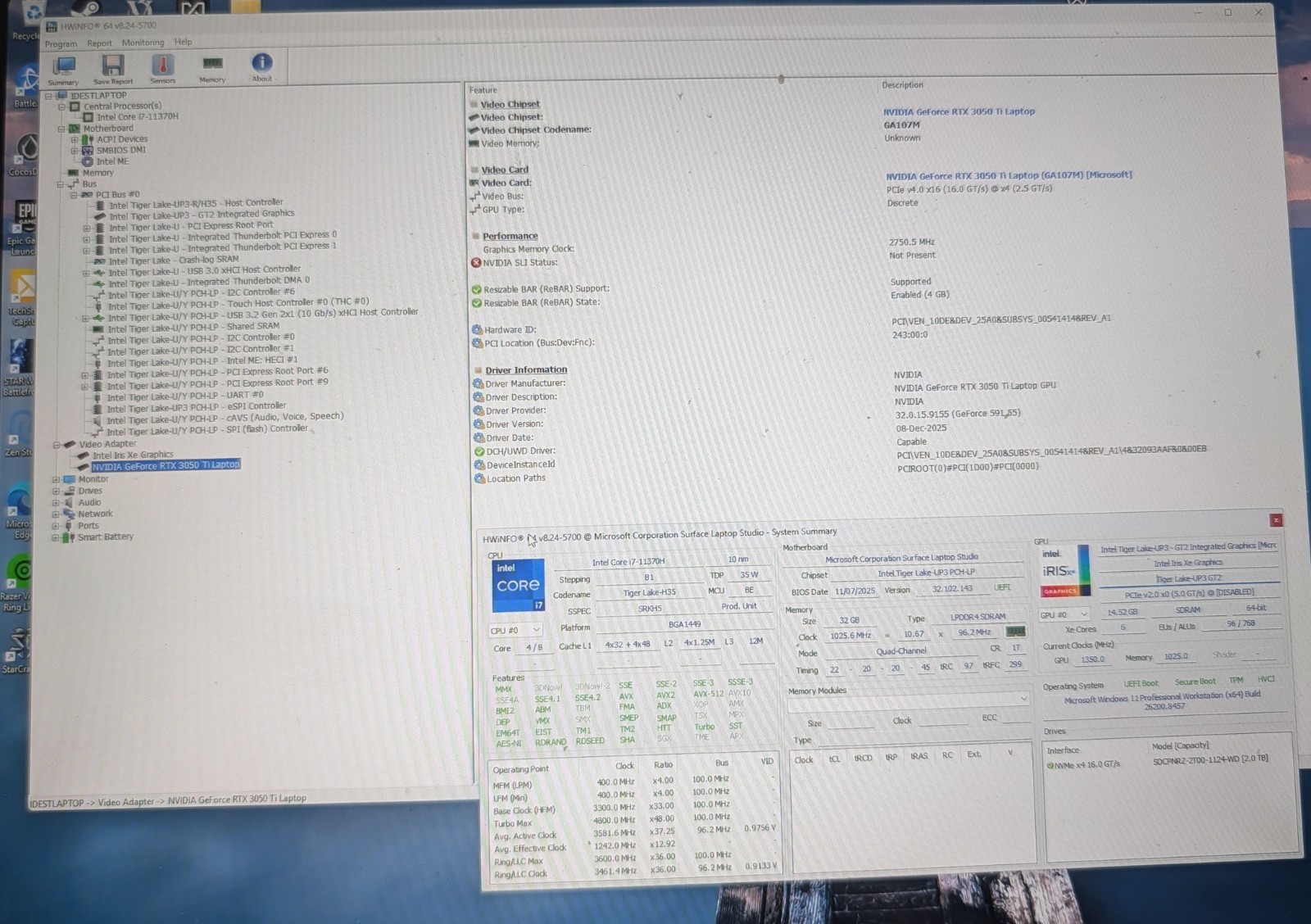Open the Summary toolbar icon

[64, 66]
